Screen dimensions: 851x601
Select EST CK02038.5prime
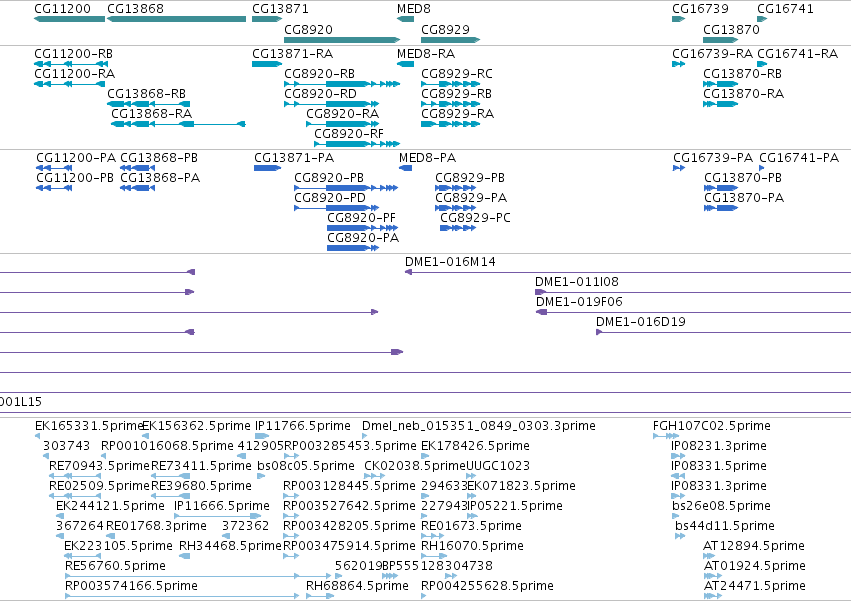(x=415, y=466)
